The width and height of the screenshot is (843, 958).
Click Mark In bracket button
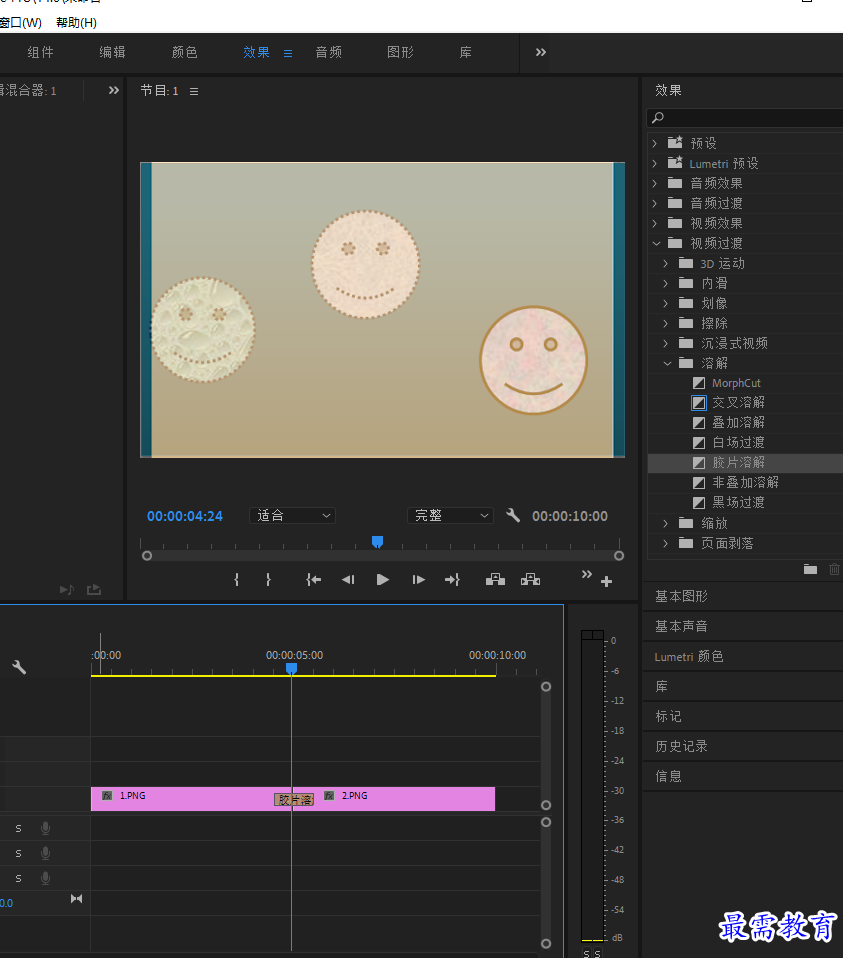click(236, 580)
